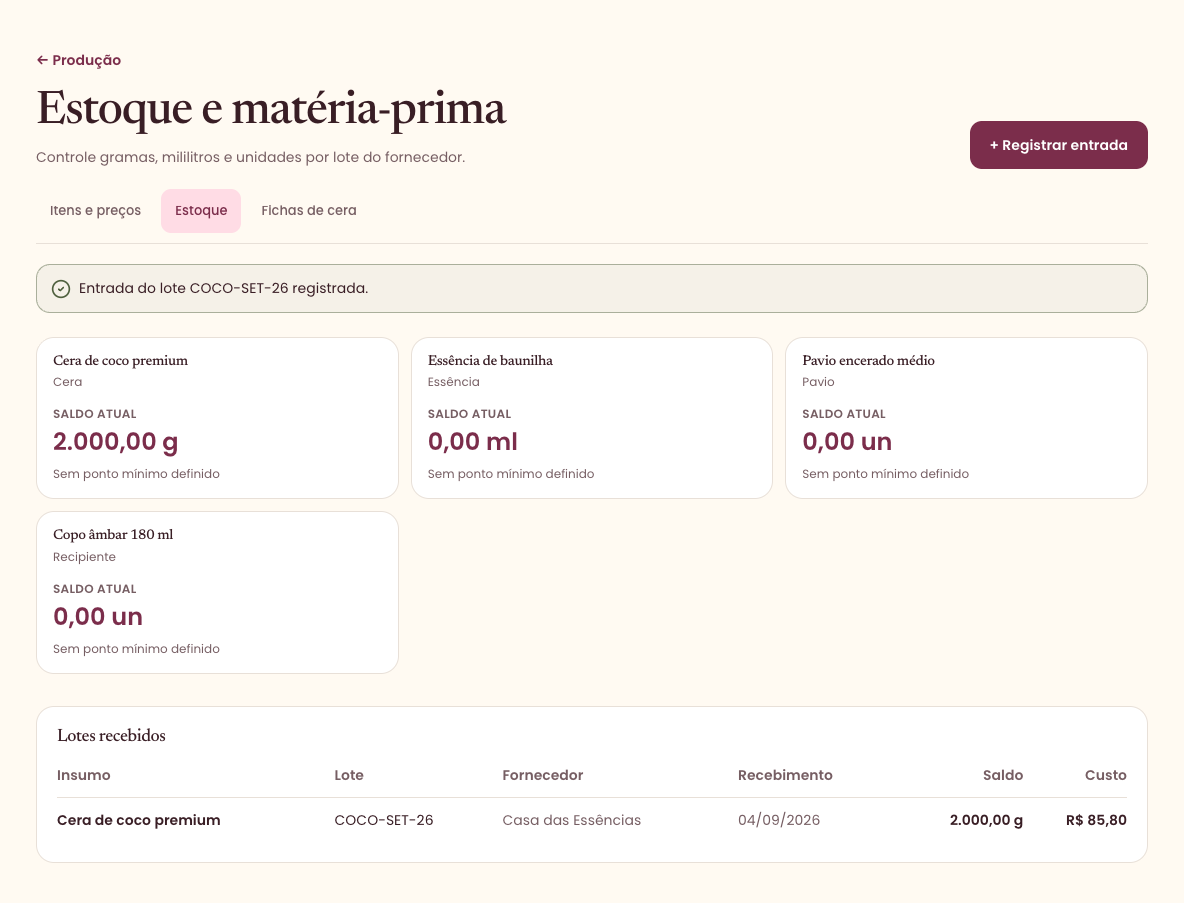Click the Saldo column header
The image size is (1184, 903).
(1003, 775)
